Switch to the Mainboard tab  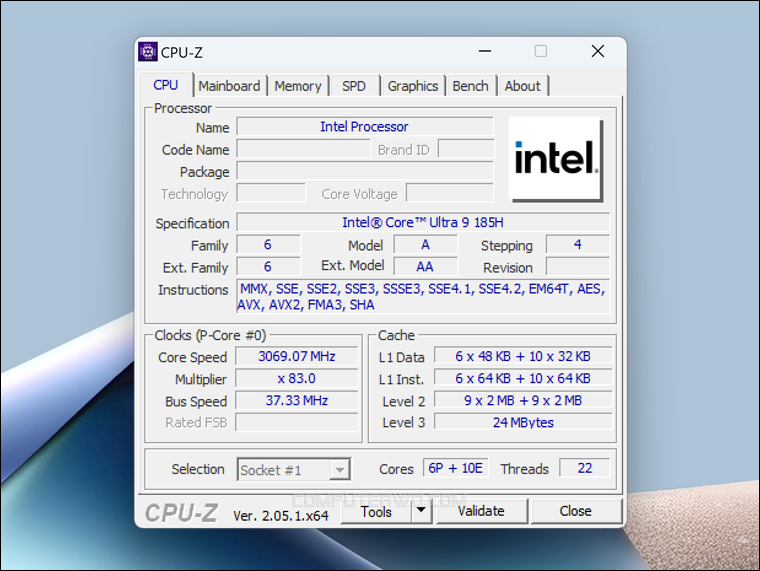(x=229, y=86)
